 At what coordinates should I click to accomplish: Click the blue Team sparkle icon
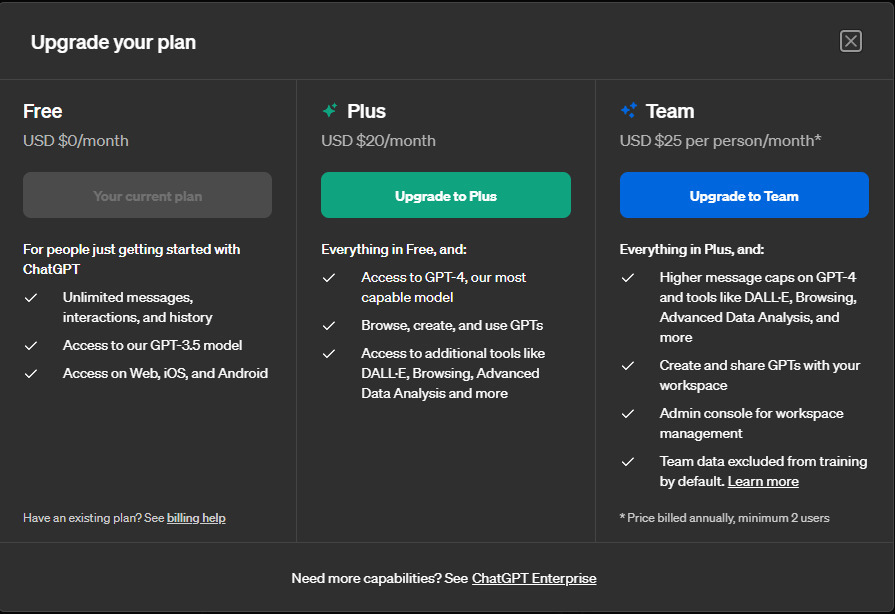tap(629, 110)
